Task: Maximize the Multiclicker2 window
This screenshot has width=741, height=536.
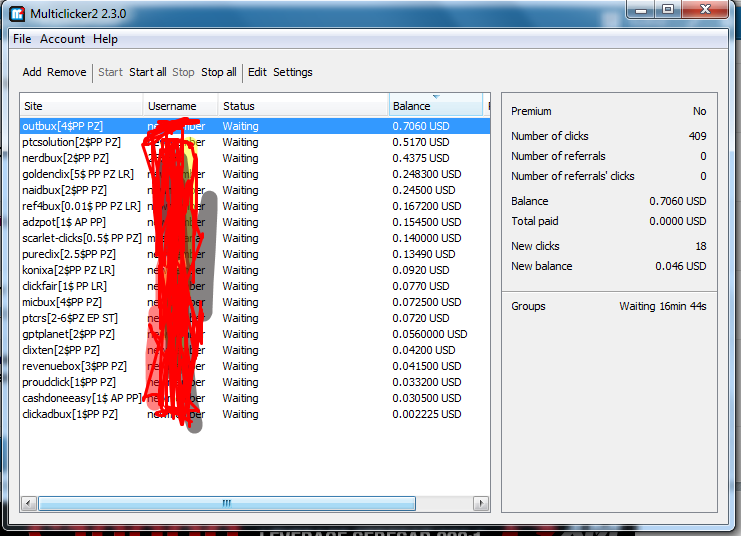Action: (668, 9)
